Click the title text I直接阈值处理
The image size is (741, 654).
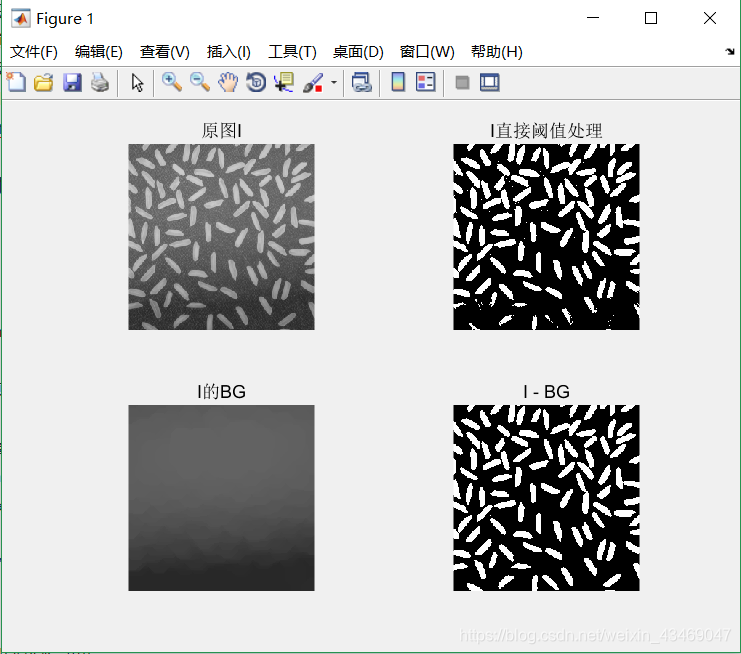coord(546,130)
